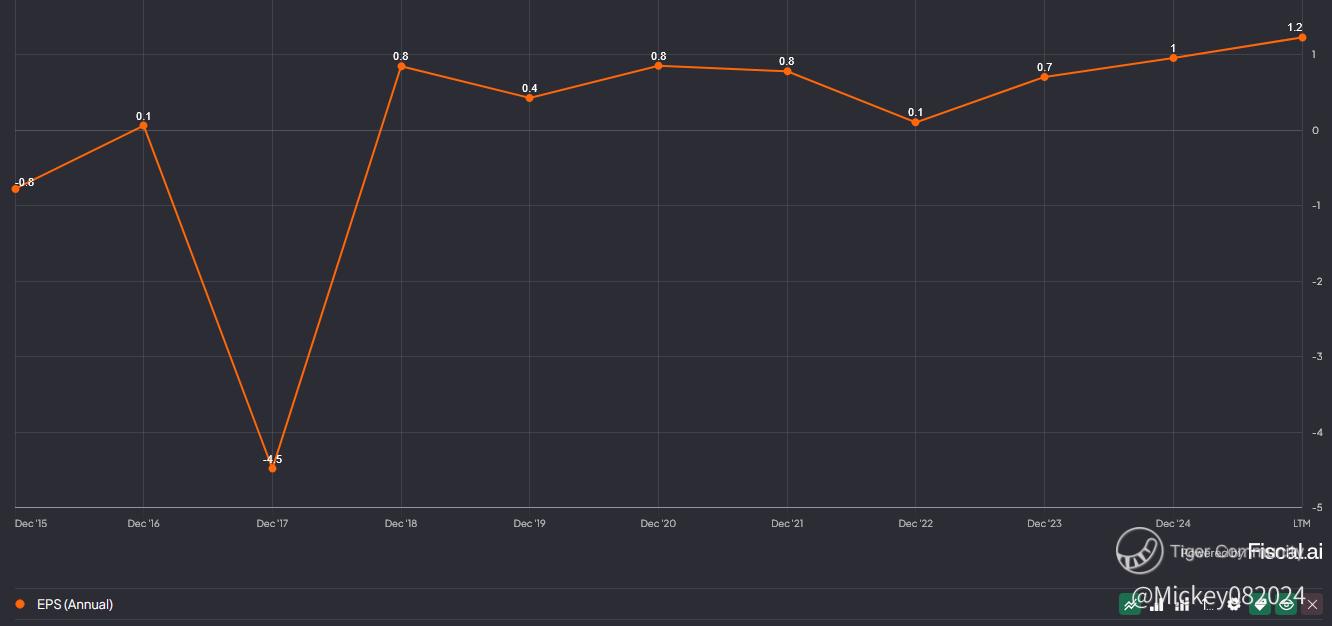Click the Dec '23 x-axis label
Screen dimensions: 1332x626
1044,523
